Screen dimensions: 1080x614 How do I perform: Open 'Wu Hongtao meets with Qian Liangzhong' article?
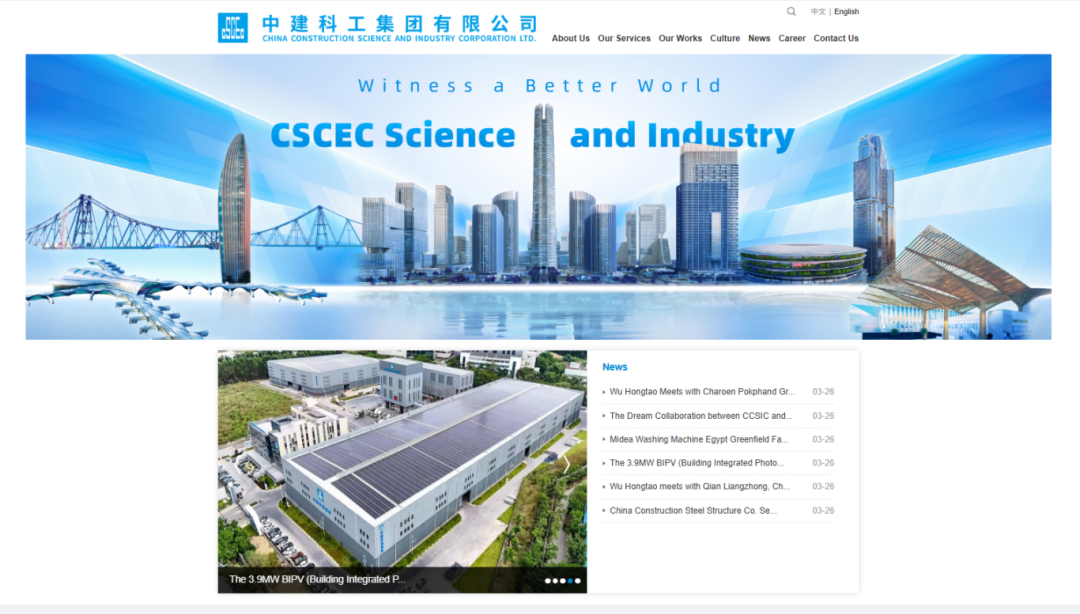699,487
